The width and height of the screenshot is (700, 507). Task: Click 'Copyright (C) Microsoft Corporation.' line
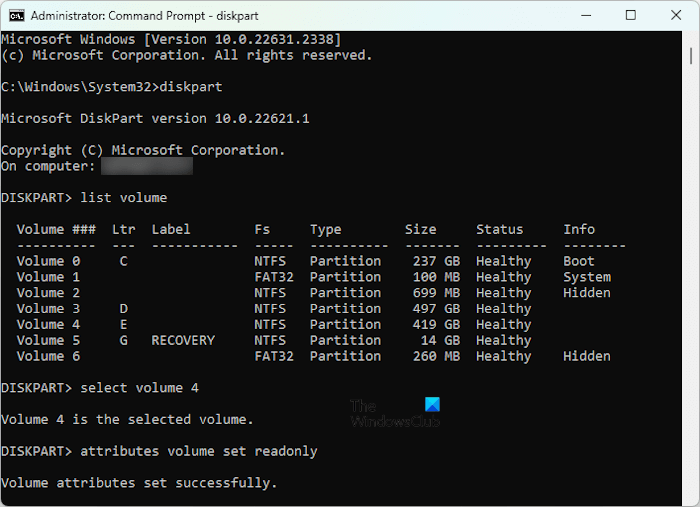(143, 150)
